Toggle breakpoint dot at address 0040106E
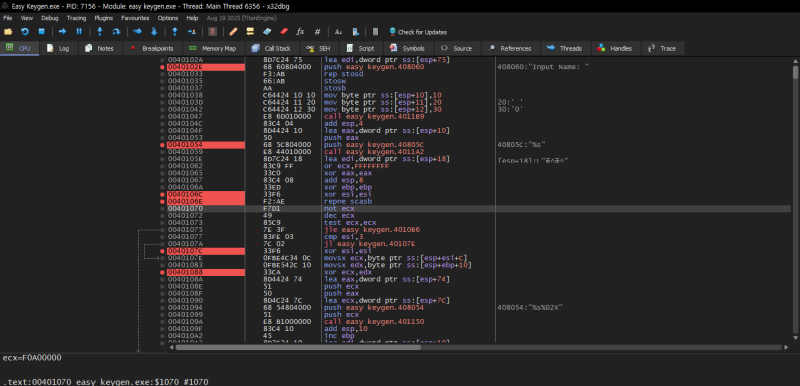This screenshot has width=800, height=386. (163, 202)
